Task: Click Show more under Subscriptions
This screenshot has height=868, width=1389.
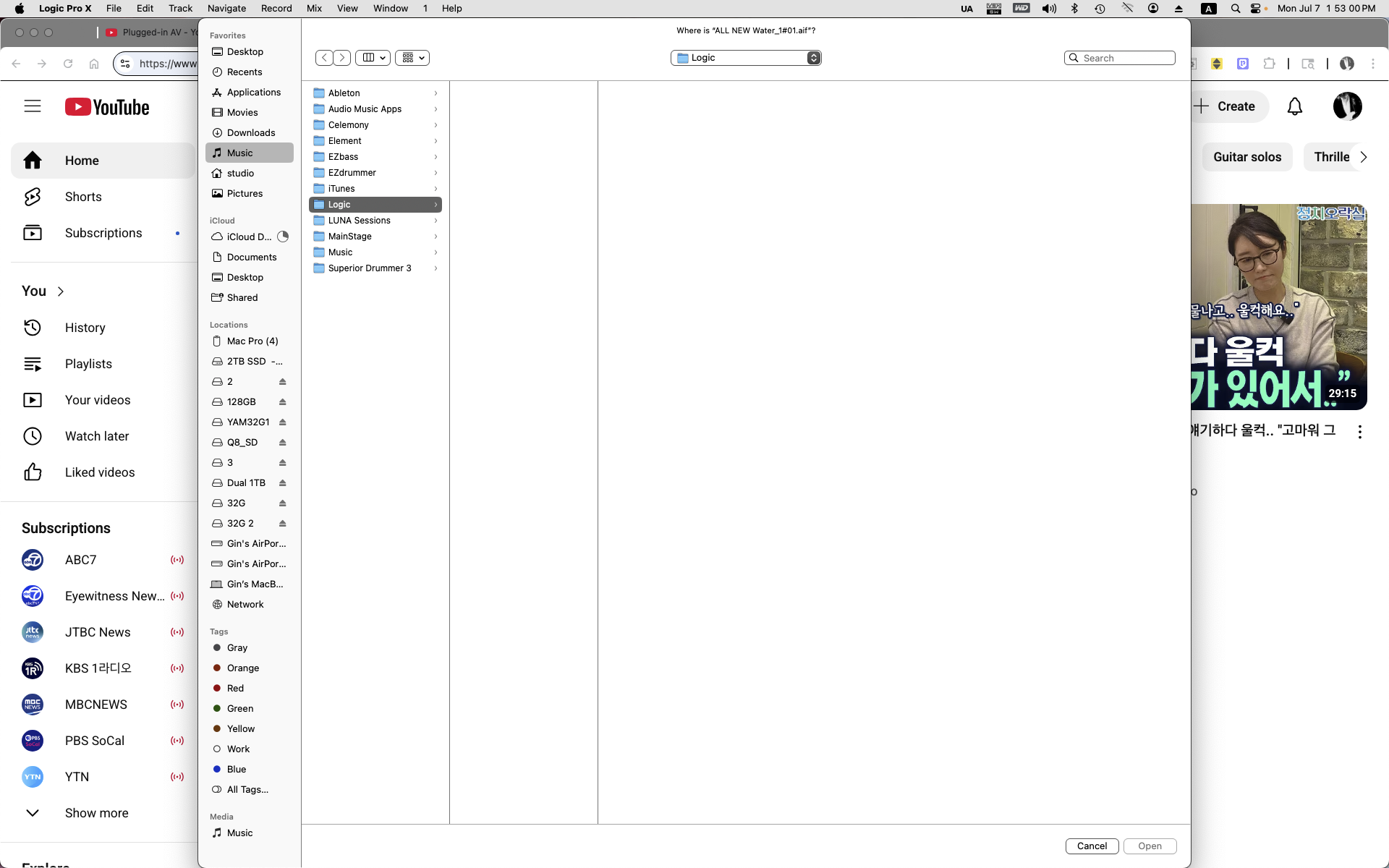Action: (x=96, y=813)
